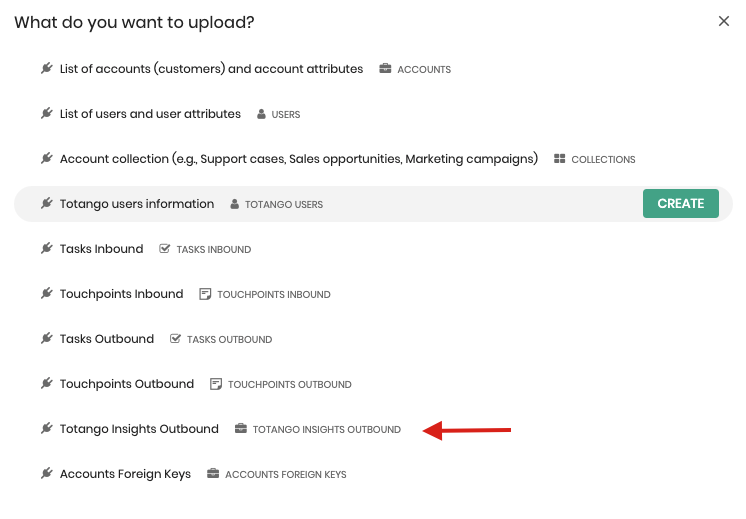Click the ACCOUNTS briefcase icon

click(x=385, y=69)
